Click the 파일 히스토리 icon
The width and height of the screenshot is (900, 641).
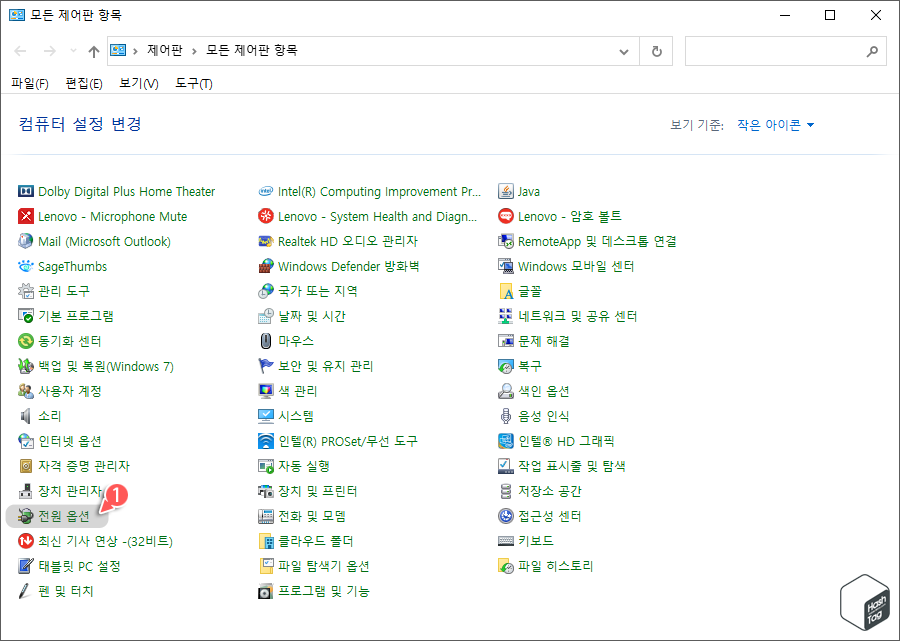[506, 566]
